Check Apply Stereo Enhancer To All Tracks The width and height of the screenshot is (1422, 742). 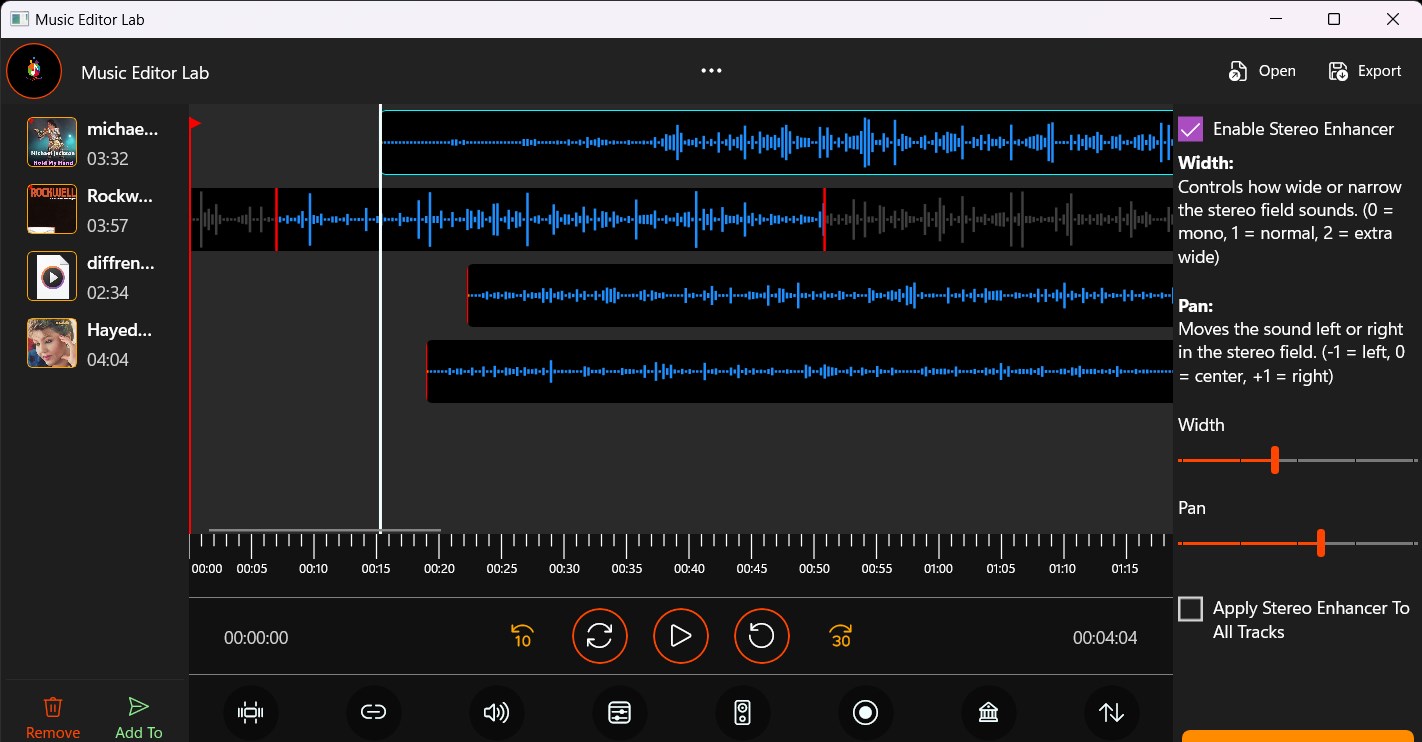coord(1190,608)
